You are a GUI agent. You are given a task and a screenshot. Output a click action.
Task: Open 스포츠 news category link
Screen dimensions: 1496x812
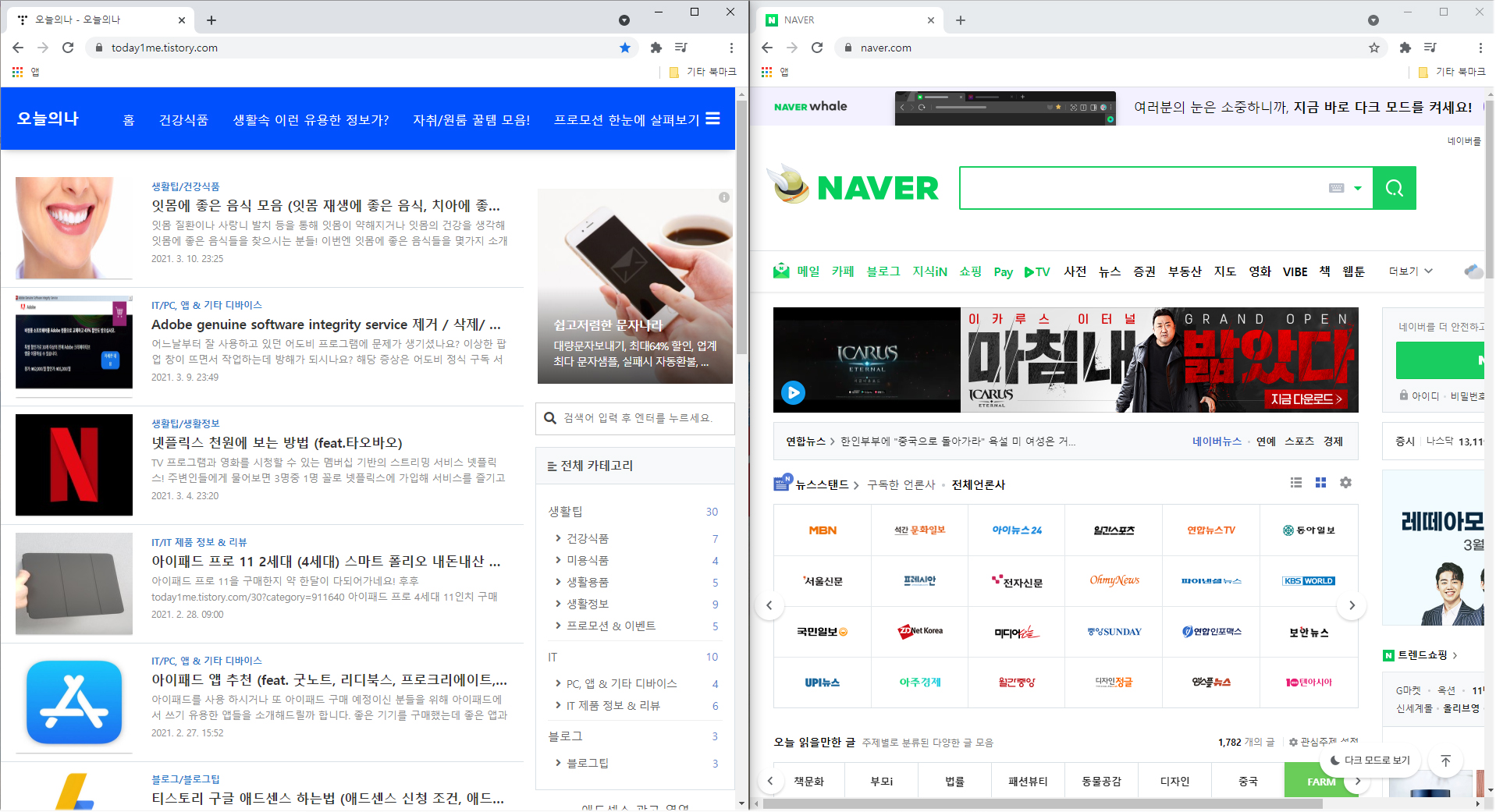[x=1299, y=441]
